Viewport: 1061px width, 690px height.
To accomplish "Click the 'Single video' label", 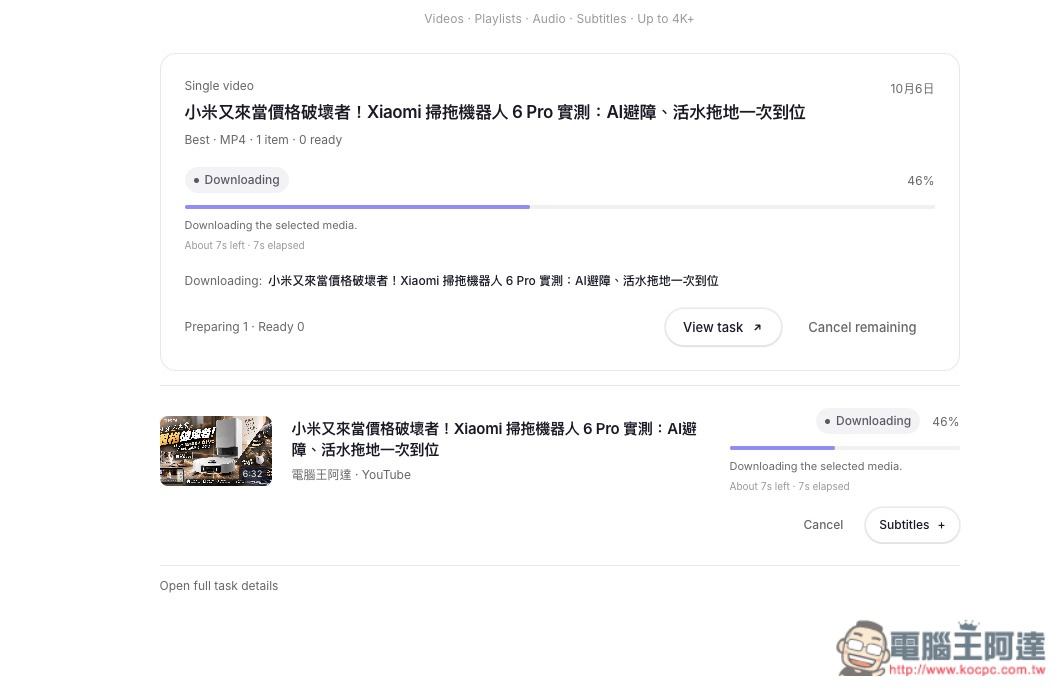I will click(219, 86).
